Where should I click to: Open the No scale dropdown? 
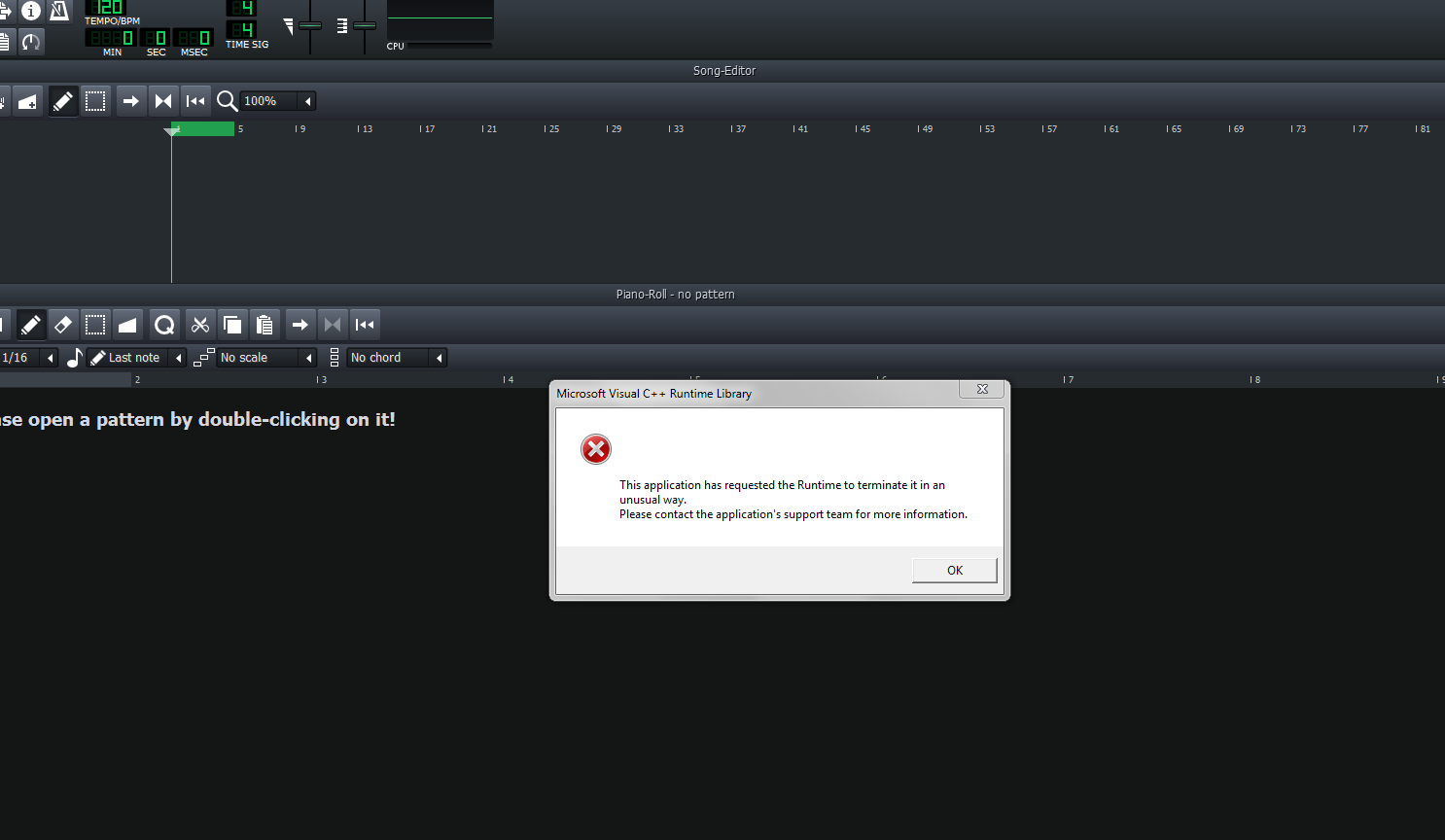[267, 358]
